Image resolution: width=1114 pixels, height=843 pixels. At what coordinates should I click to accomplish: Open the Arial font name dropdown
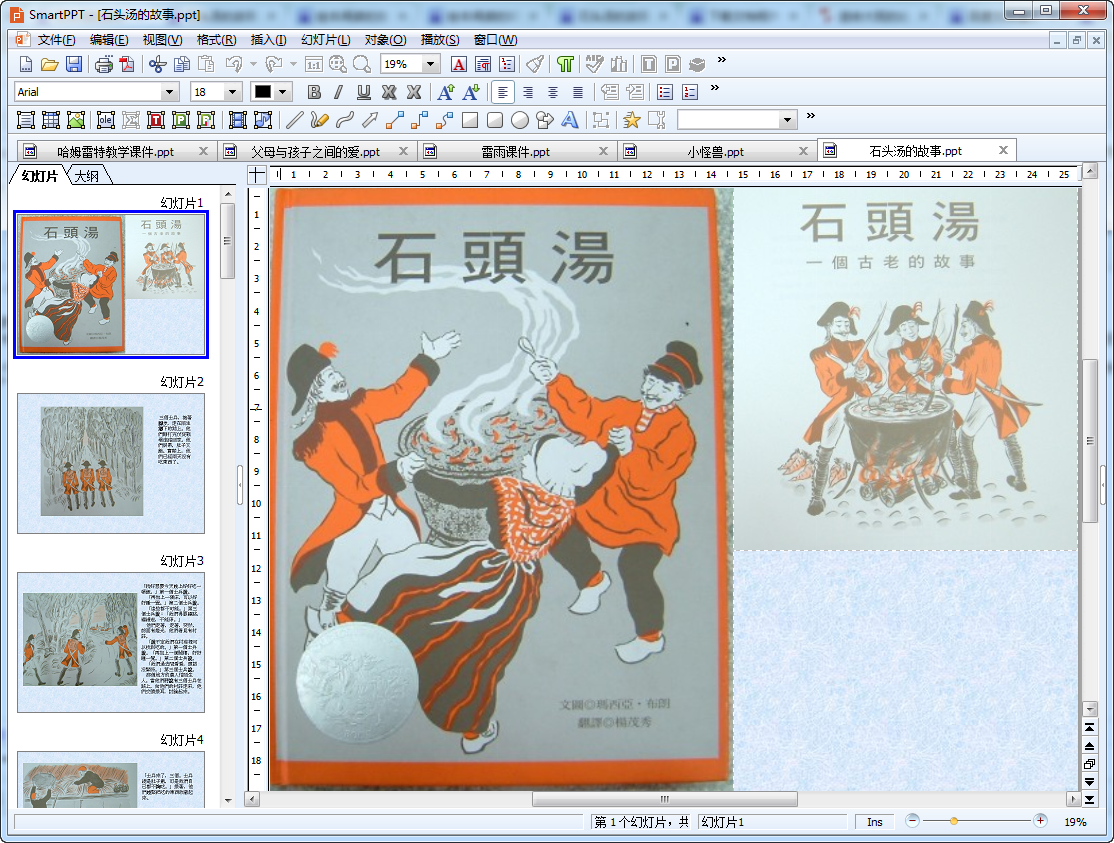click(x=169, y=92)
